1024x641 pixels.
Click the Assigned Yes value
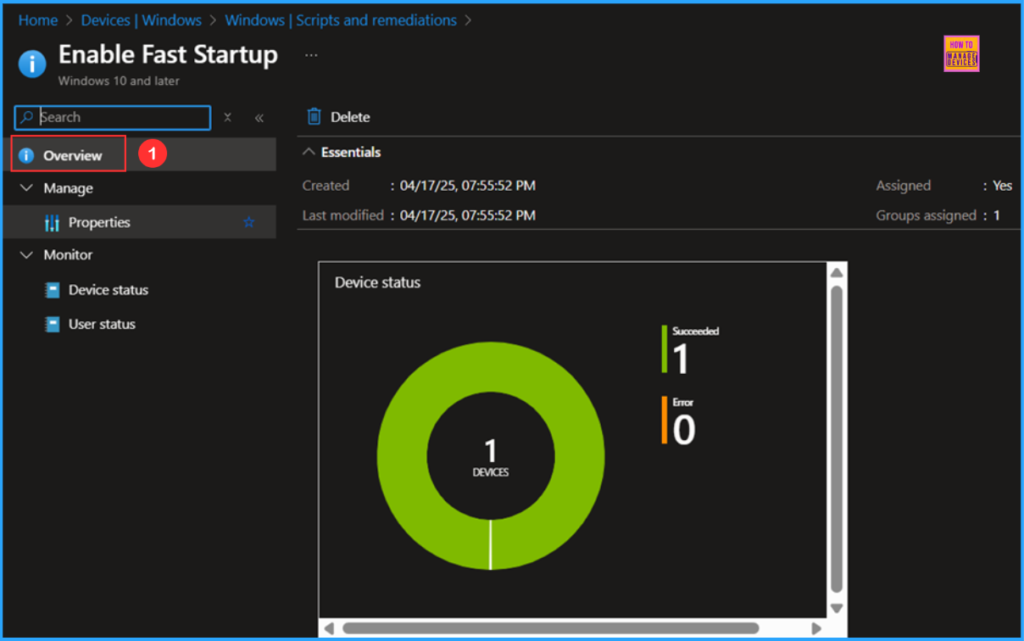(x=1002, y=185)
